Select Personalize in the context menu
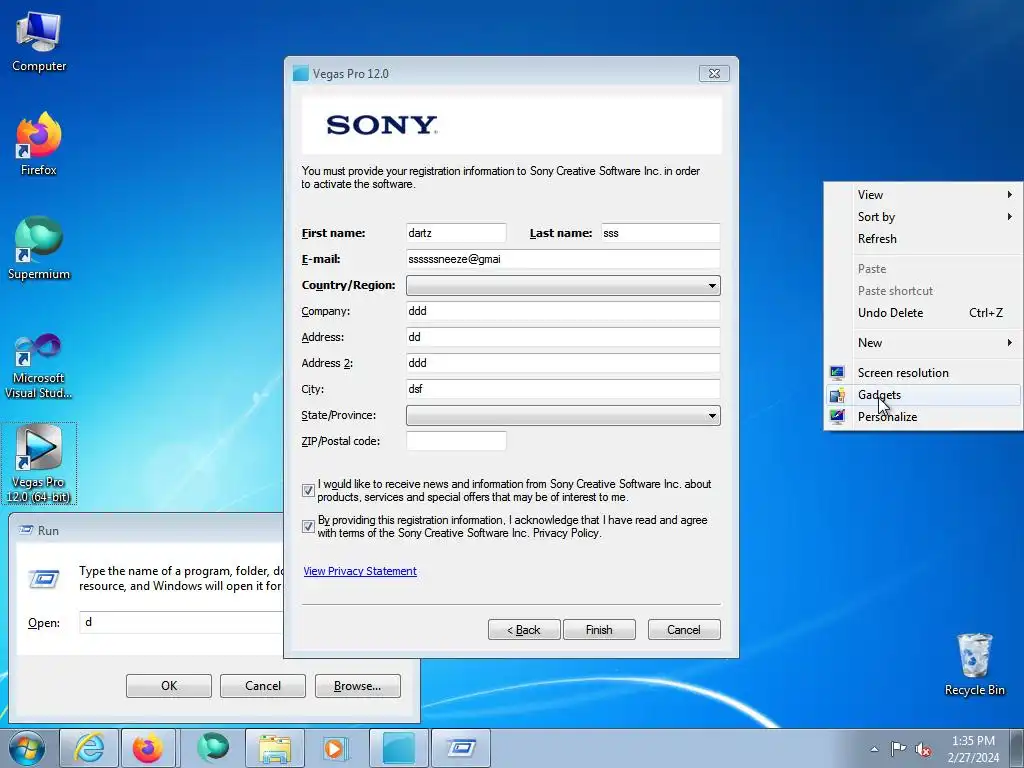The image size is (1024, 768). click(x=923, y=417)
